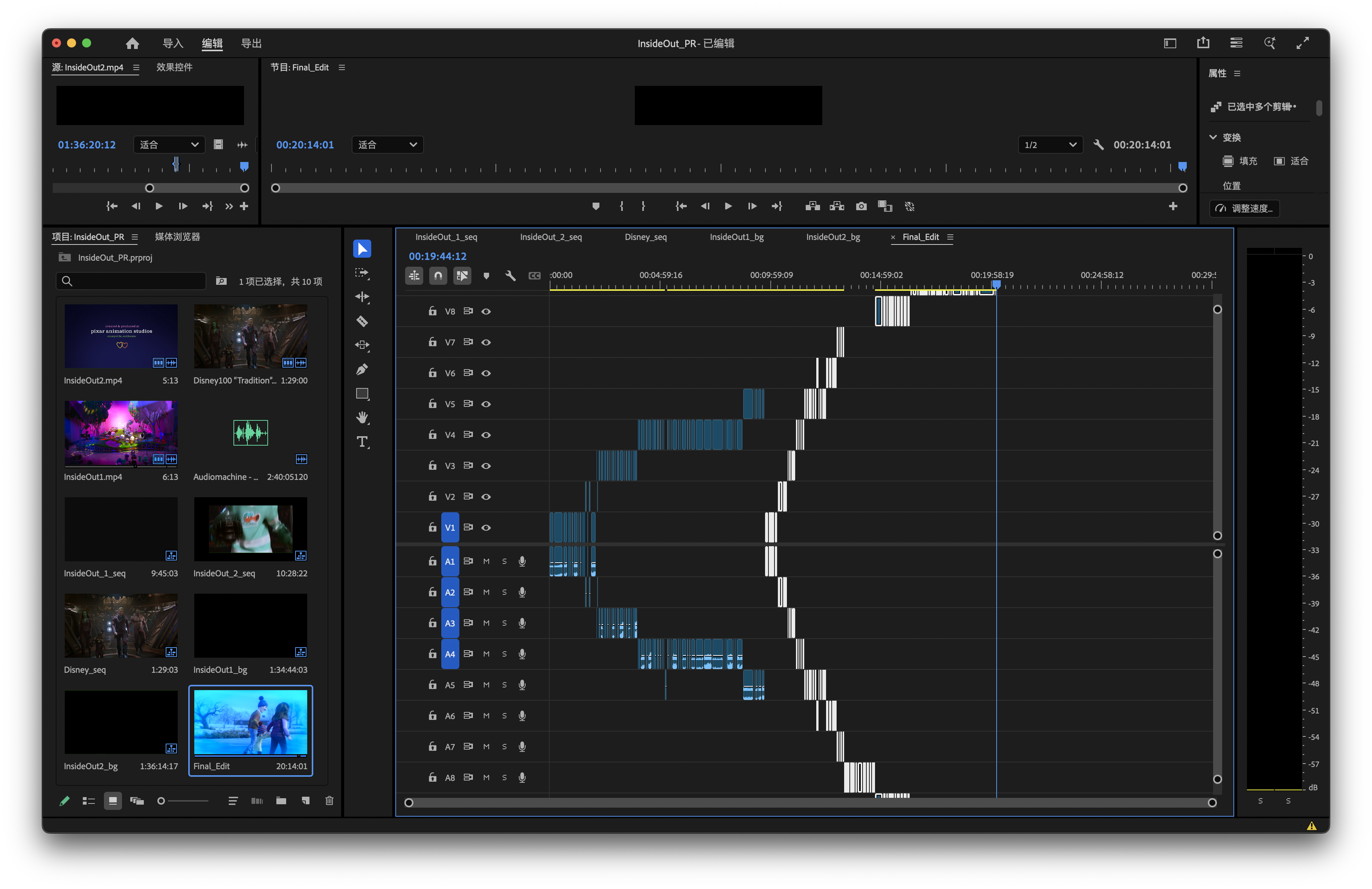The image size is (1372, 889).
Task: Click the New Item icon in project panel
Action: point(305,801)
